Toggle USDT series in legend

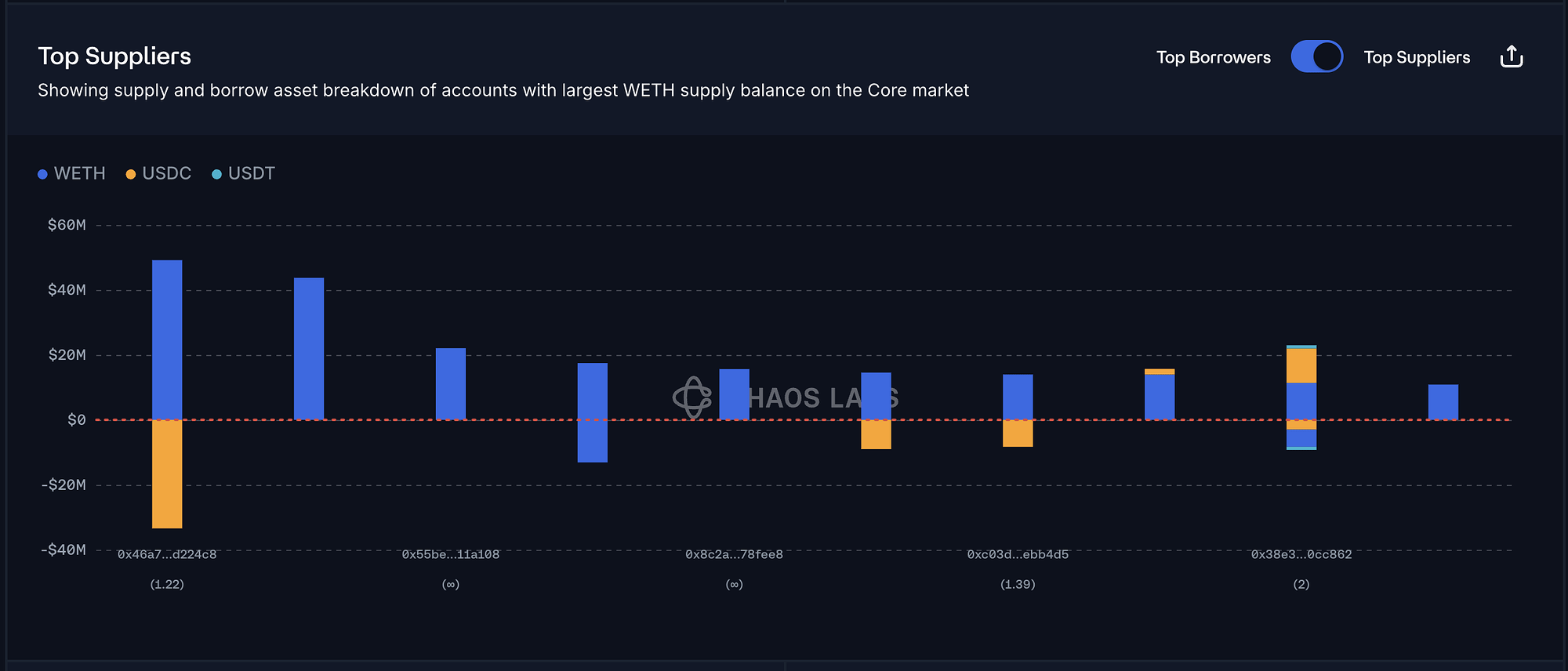[251, 173]
